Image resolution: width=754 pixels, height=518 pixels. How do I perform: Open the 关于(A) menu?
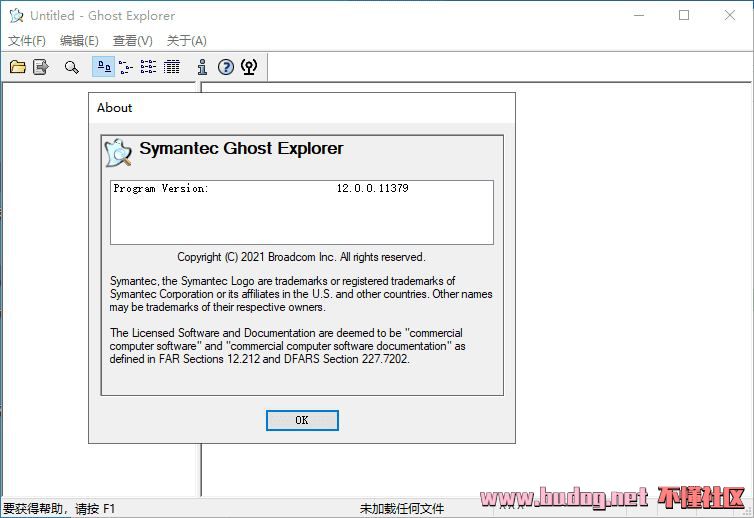pyautogui.click(x=186, y=41)
